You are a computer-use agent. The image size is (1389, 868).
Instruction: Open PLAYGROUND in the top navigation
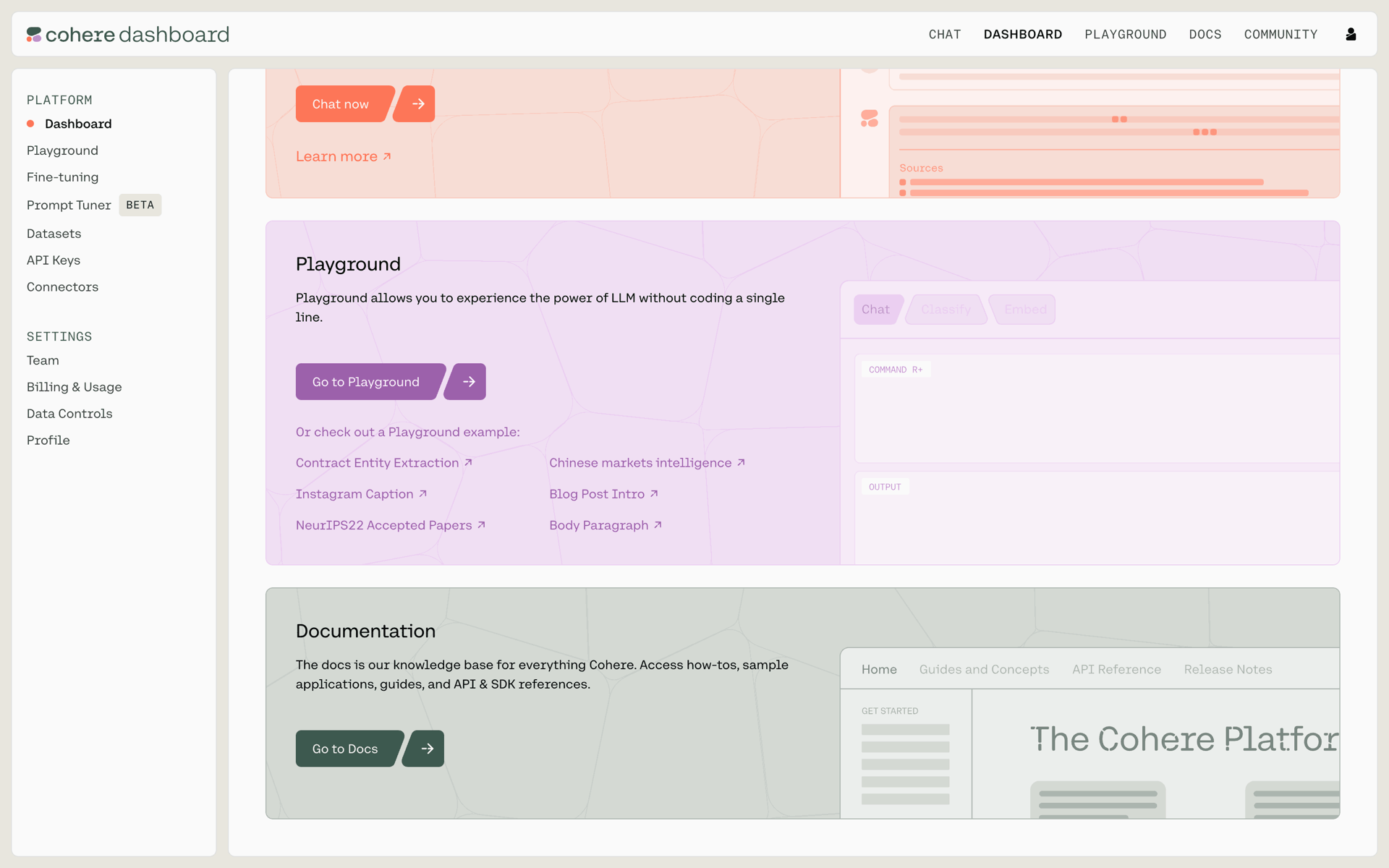[x=1126, y=35]
